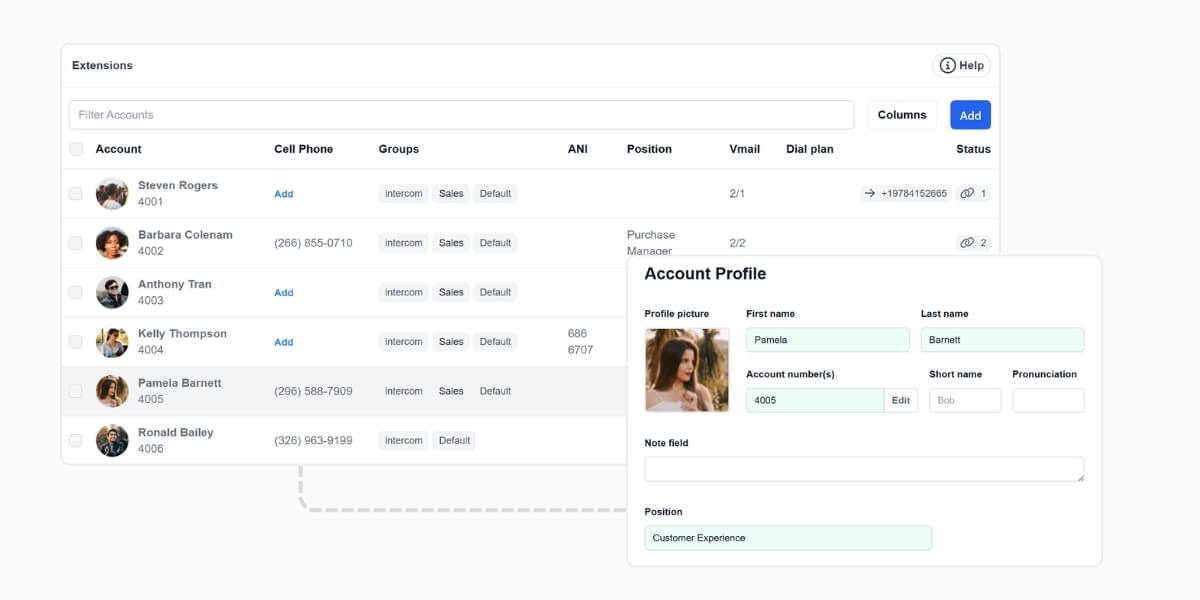Click ANI value 686 6707
This screenshot has height=600, width=1200.
click(581, 342)
